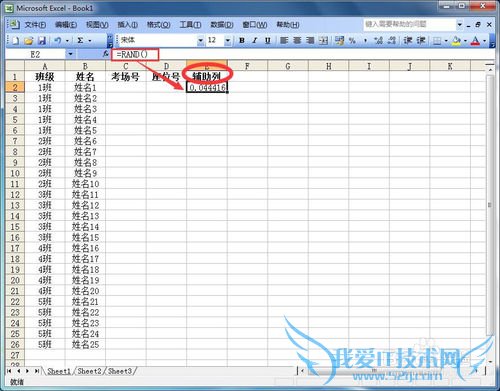Select cell containing 姓名25

85,344
